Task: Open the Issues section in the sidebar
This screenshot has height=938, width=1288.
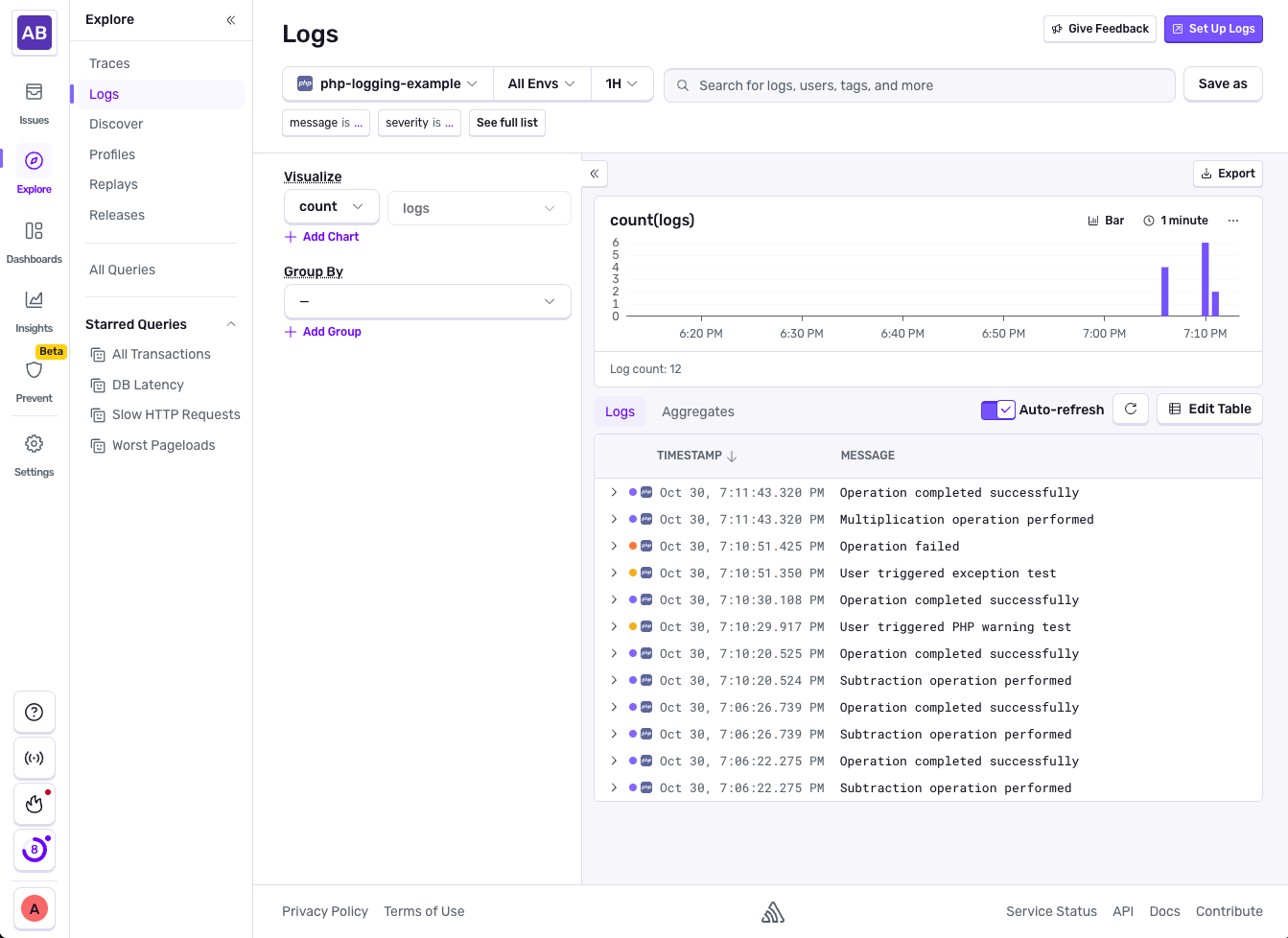Action: pyautogui.click(x=34, y=101)
